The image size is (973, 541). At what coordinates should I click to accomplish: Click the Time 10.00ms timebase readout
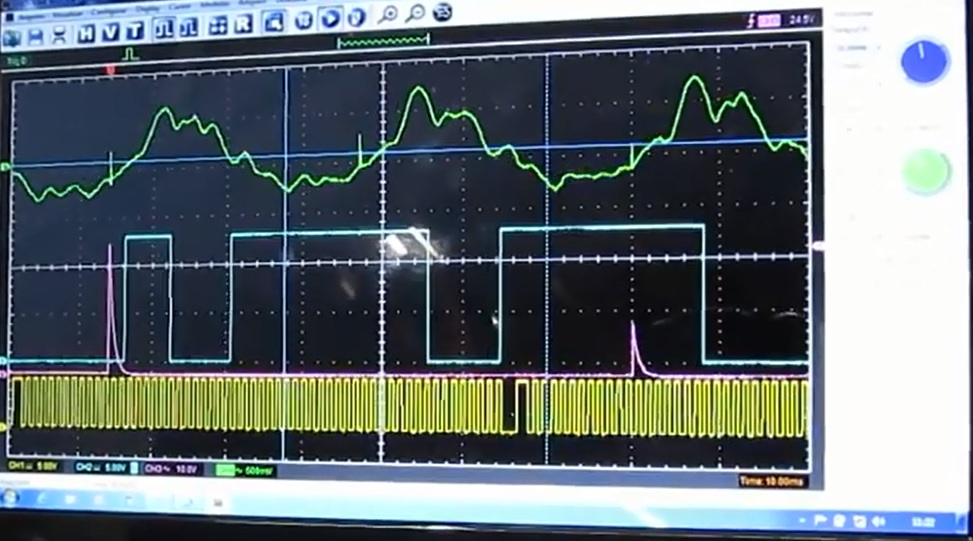[771, 481]
